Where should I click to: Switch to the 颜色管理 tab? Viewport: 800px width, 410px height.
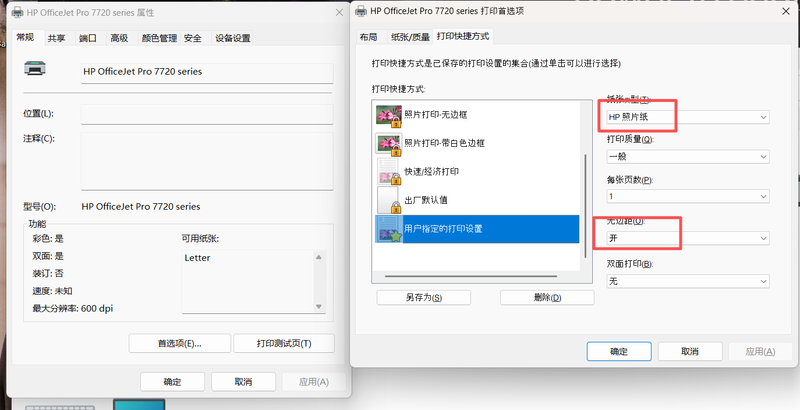point(158,38)
